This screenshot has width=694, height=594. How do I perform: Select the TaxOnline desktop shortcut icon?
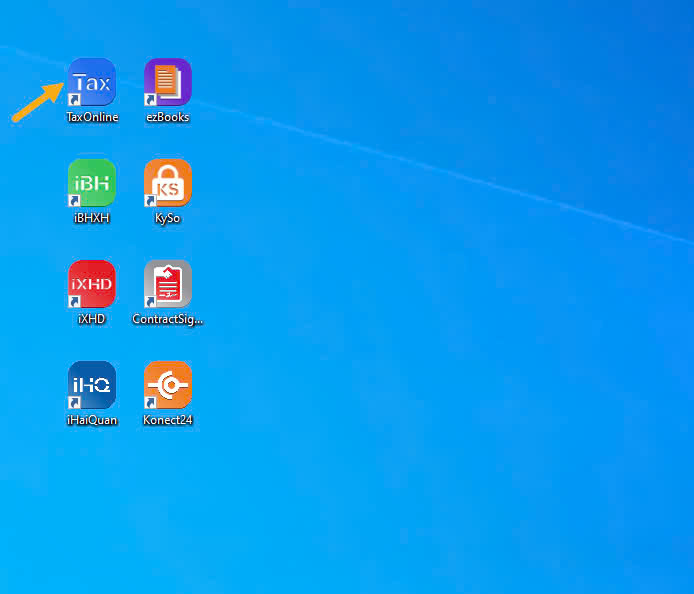(x=92, y=82)
